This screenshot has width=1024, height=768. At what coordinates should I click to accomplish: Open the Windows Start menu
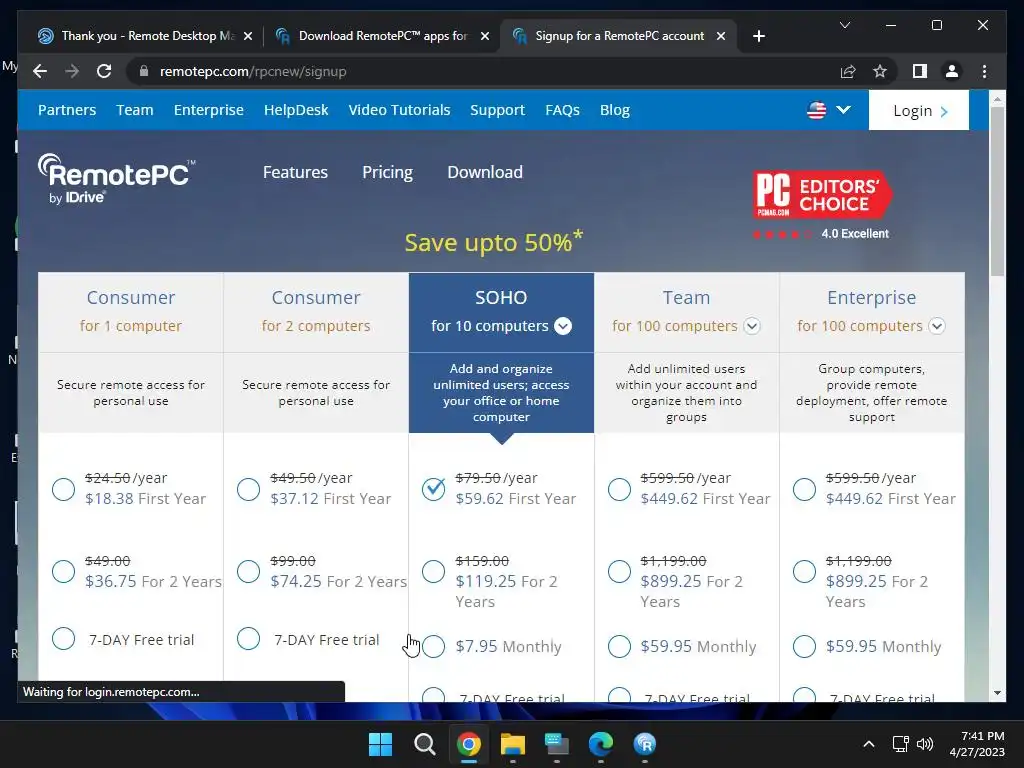tap(380, 744)
